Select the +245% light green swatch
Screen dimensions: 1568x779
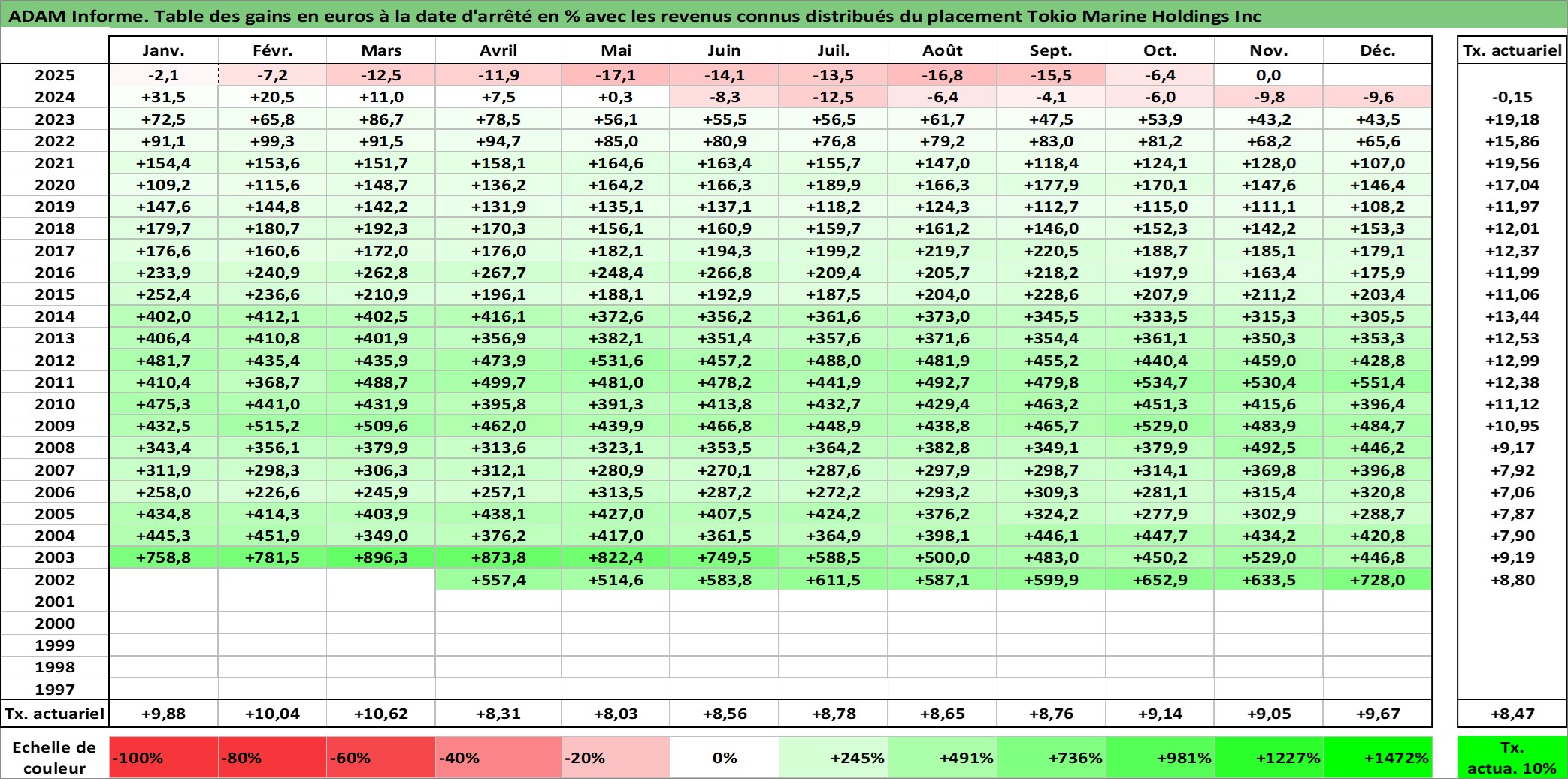coord(833,757)
